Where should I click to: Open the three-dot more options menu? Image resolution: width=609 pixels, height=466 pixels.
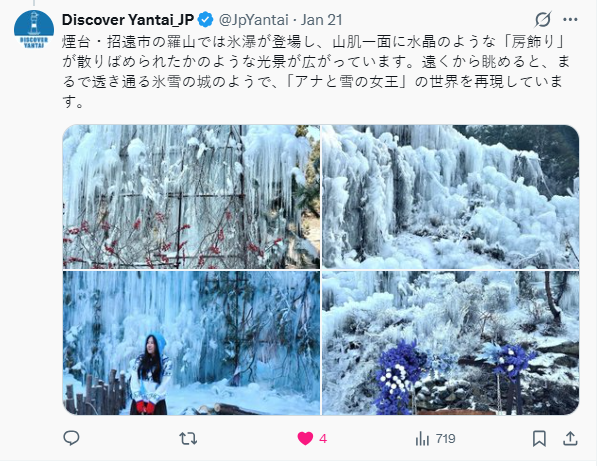[570, 19]
